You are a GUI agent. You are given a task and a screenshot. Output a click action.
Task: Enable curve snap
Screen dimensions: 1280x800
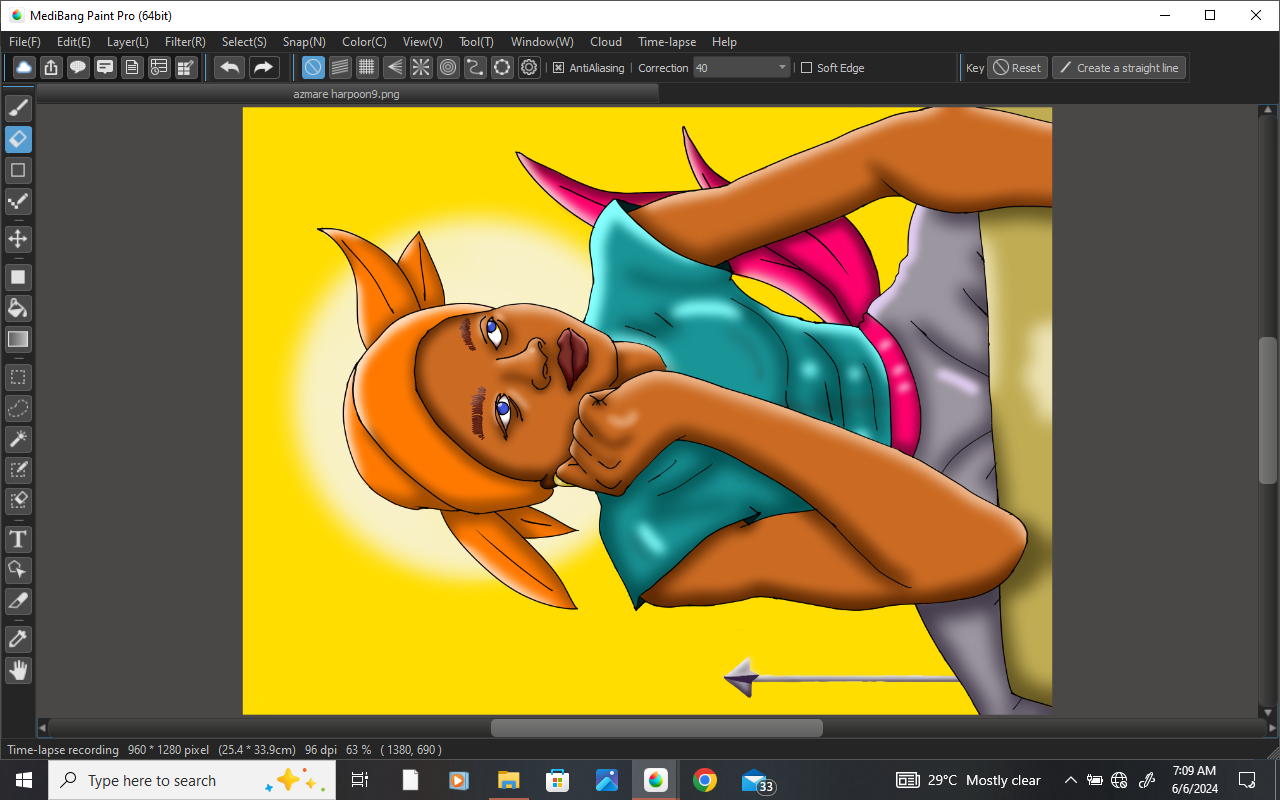tap(476, 68)
